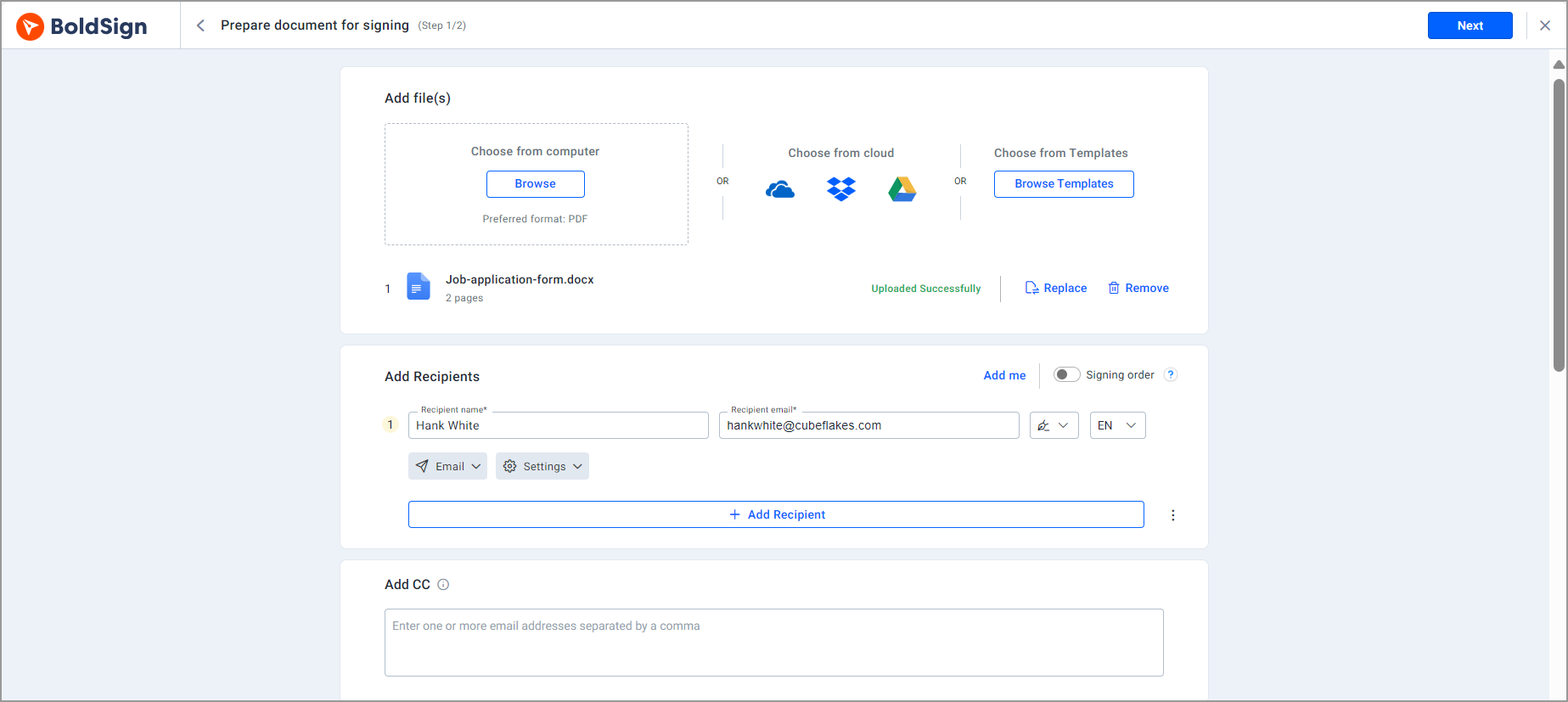Open the signer role dropdown
This screenshot has width=1568, height=702.
pyautogui.click(x=1054, y=425)
